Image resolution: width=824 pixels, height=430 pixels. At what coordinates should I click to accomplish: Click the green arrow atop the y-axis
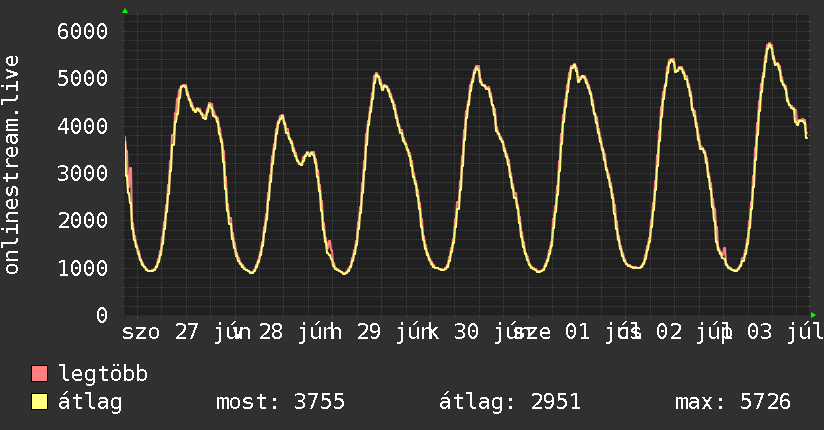click(125, 11)
